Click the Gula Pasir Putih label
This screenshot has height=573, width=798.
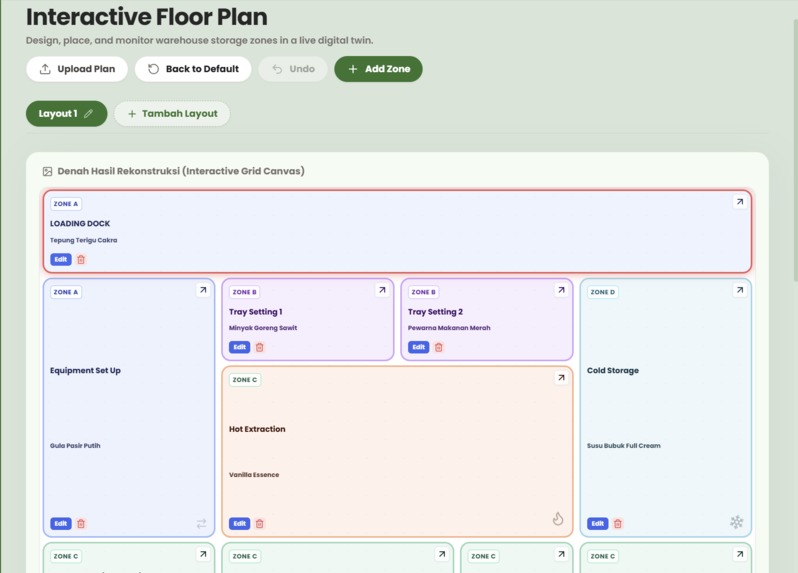[75, 446]
